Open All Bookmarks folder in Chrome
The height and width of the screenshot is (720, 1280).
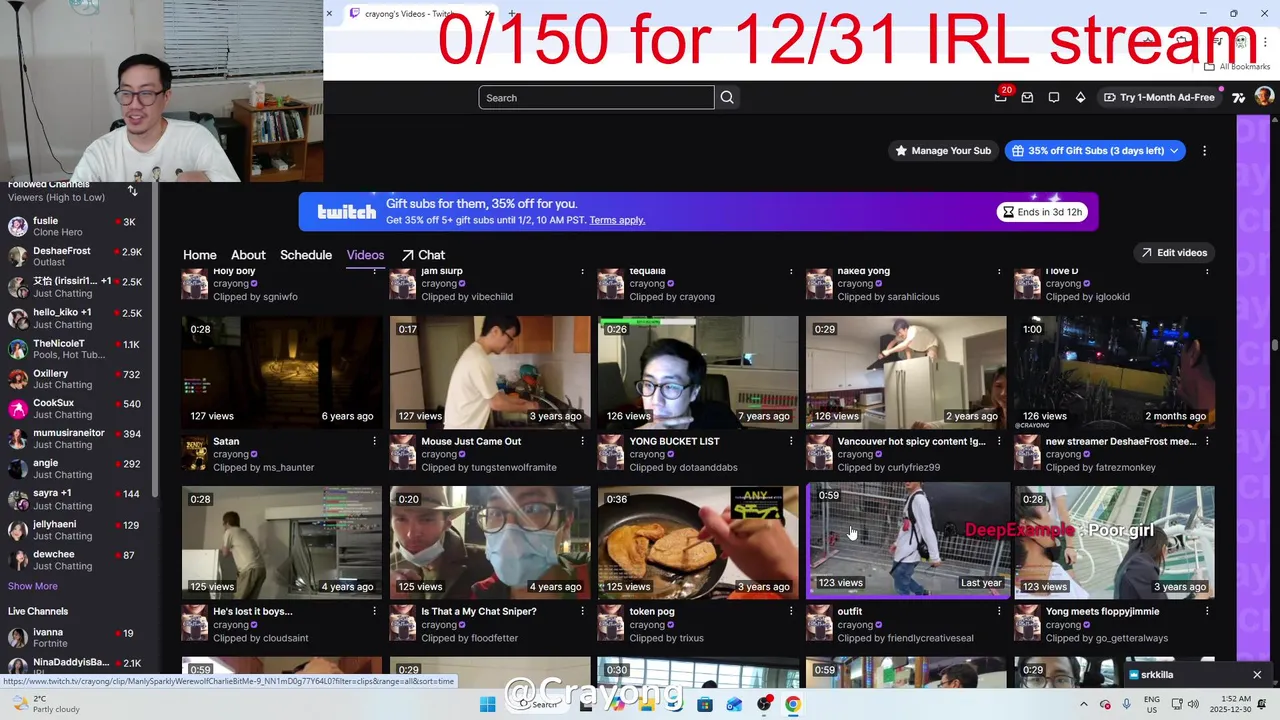point(1237,67)
